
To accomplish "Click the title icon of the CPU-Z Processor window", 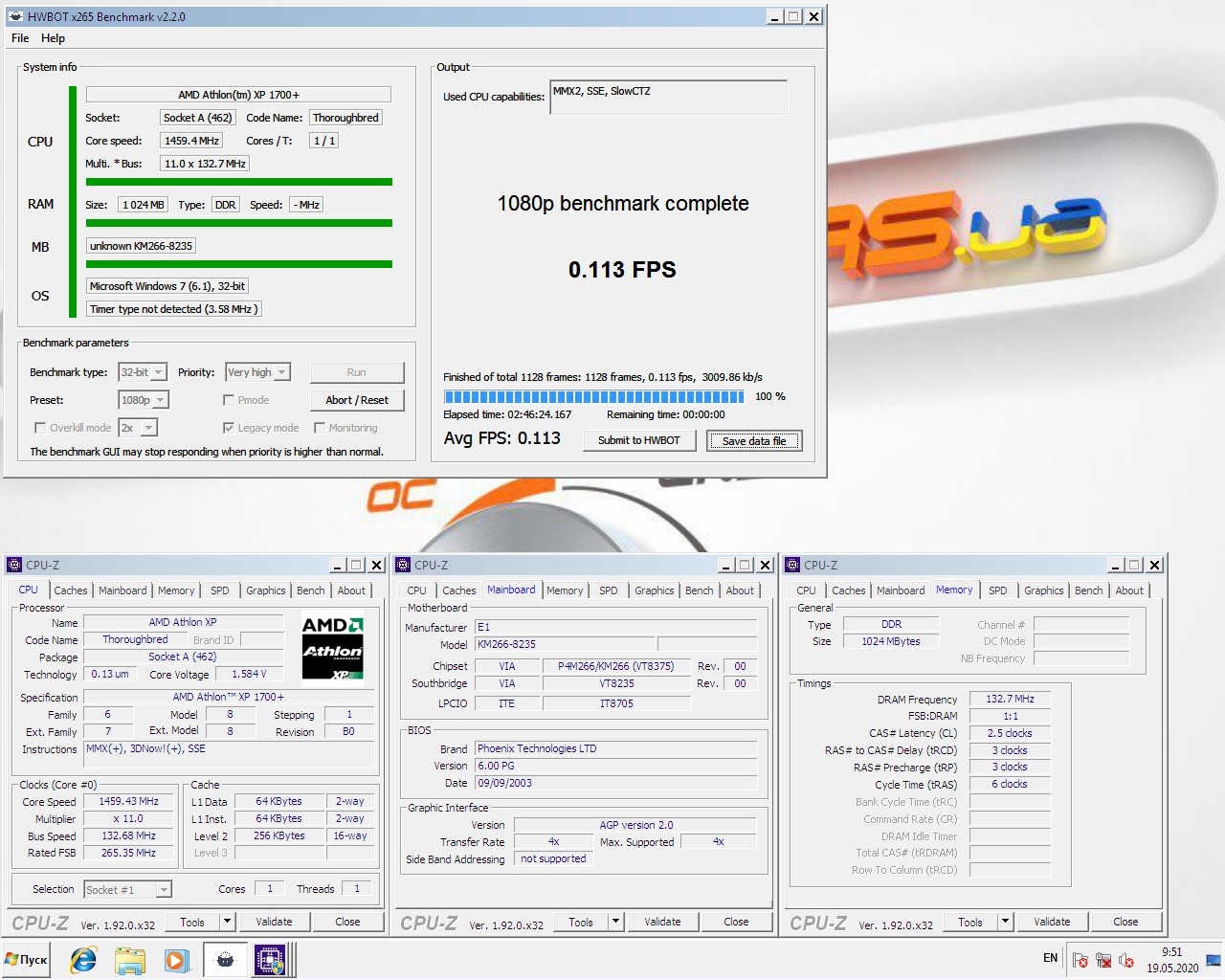I will 14,565.
